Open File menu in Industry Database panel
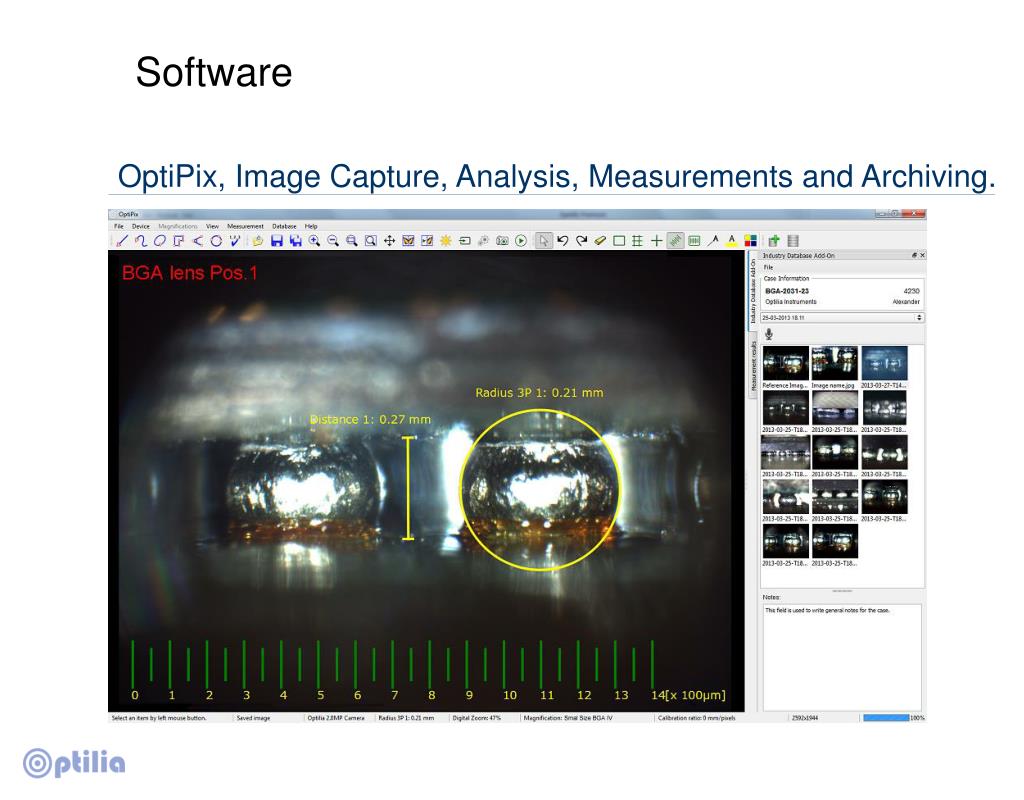The width and height of the screenshot is (1024, 800). pyautogui.click(x=769, y=267)
